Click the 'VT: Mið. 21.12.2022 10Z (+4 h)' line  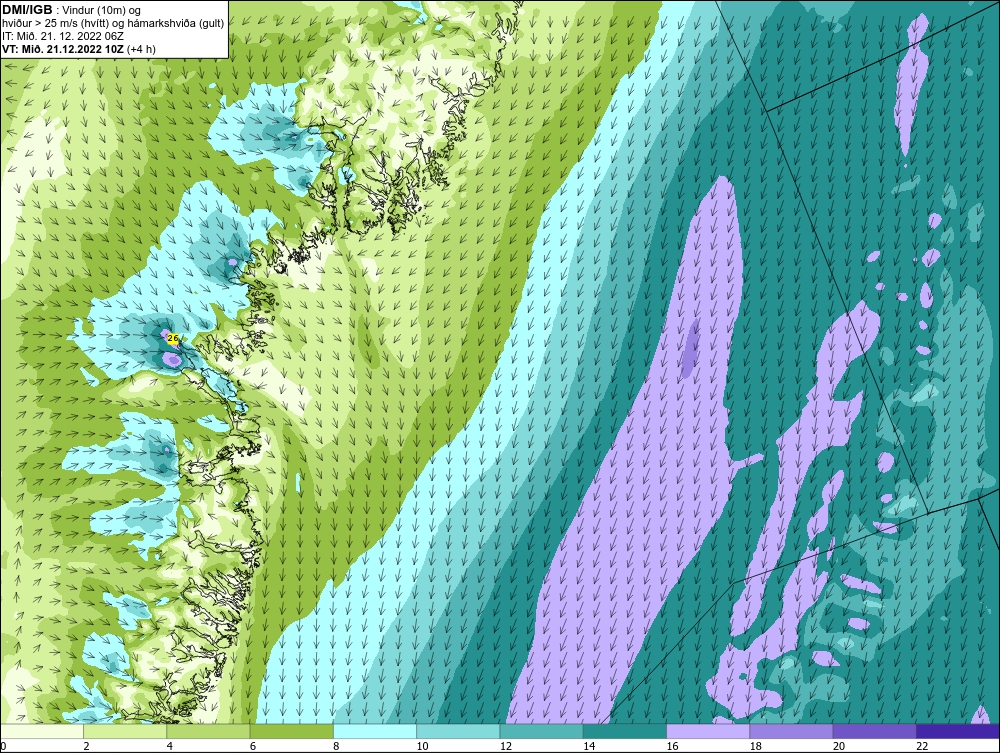pyautogui.click(x=78, y=48)
